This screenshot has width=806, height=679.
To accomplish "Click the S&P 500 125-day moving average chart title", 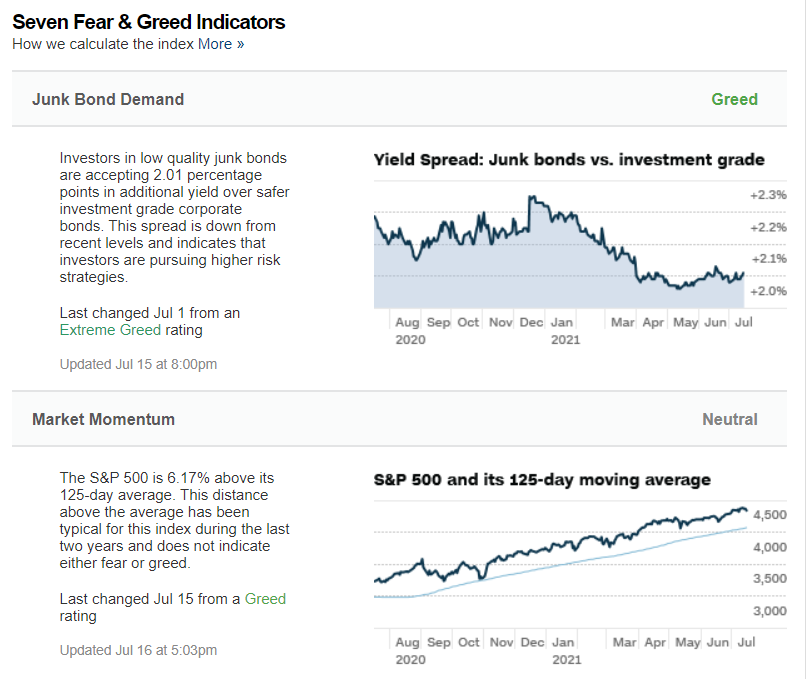I will click(x=542, y=480).
